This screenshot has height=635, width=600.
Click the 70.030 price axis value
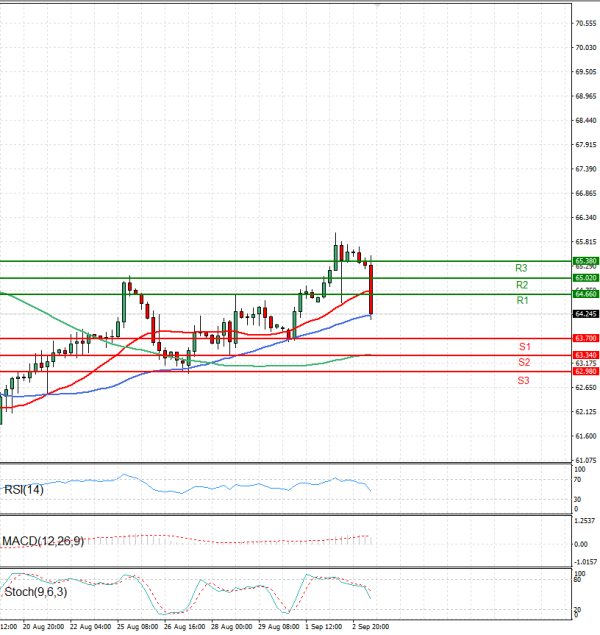click(586, 48)
